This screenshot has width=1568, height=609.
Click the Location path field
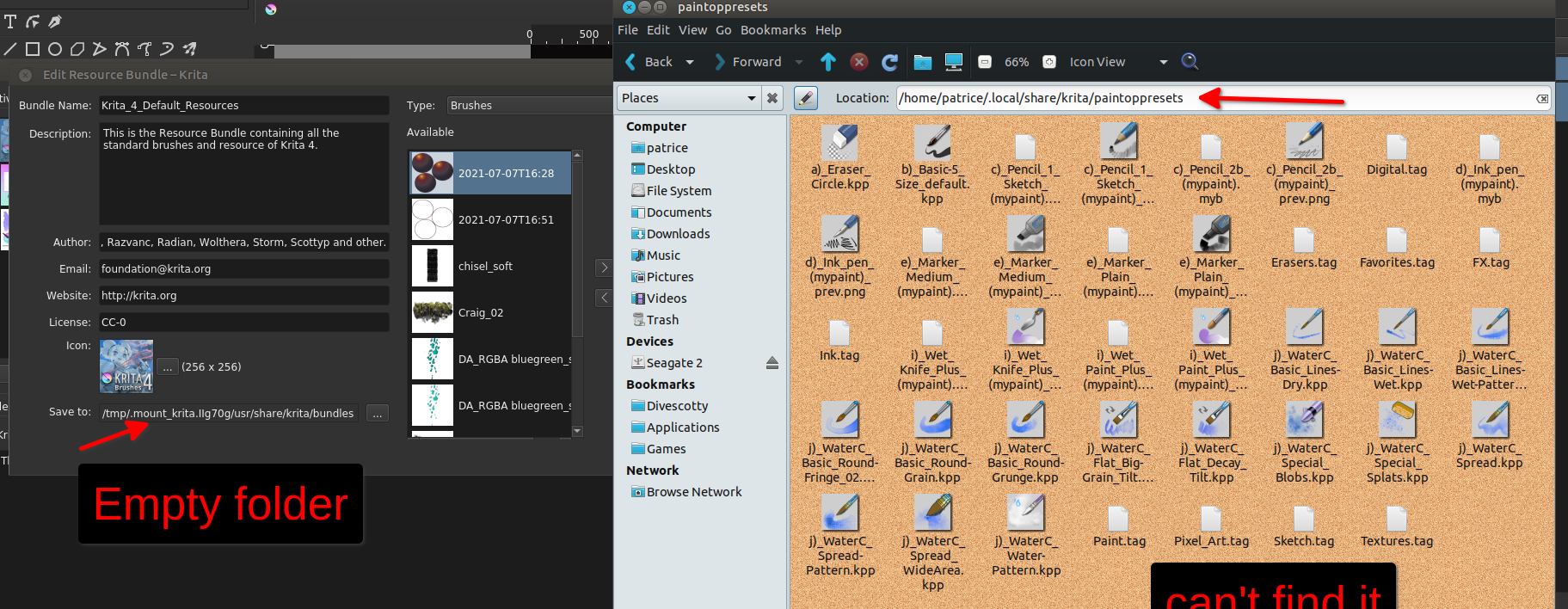click(x=1223, y=98)
